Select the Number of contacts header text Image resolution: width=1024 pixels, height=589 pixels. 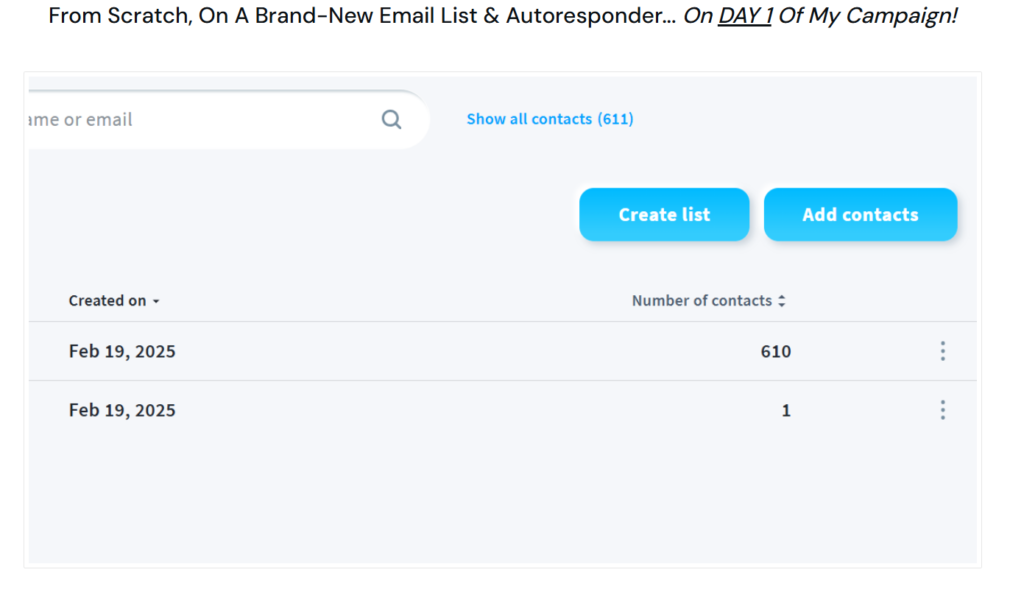[701, 301]
